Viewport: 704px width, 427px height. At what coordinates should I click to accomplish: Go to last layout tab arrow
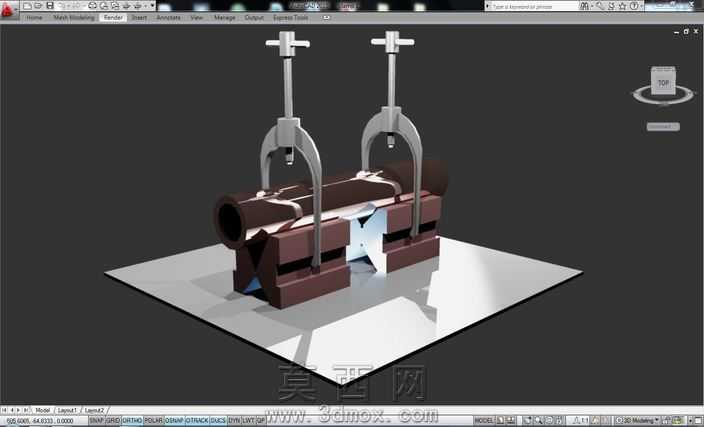pos(26,410)
